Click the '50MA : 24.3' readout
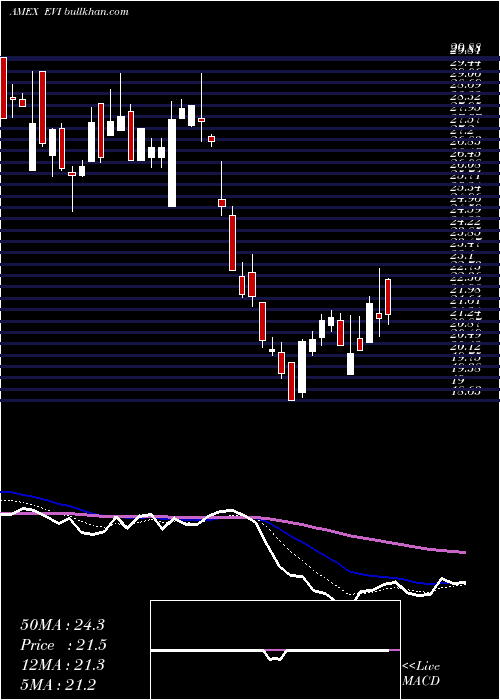 (x=62, y=625)
